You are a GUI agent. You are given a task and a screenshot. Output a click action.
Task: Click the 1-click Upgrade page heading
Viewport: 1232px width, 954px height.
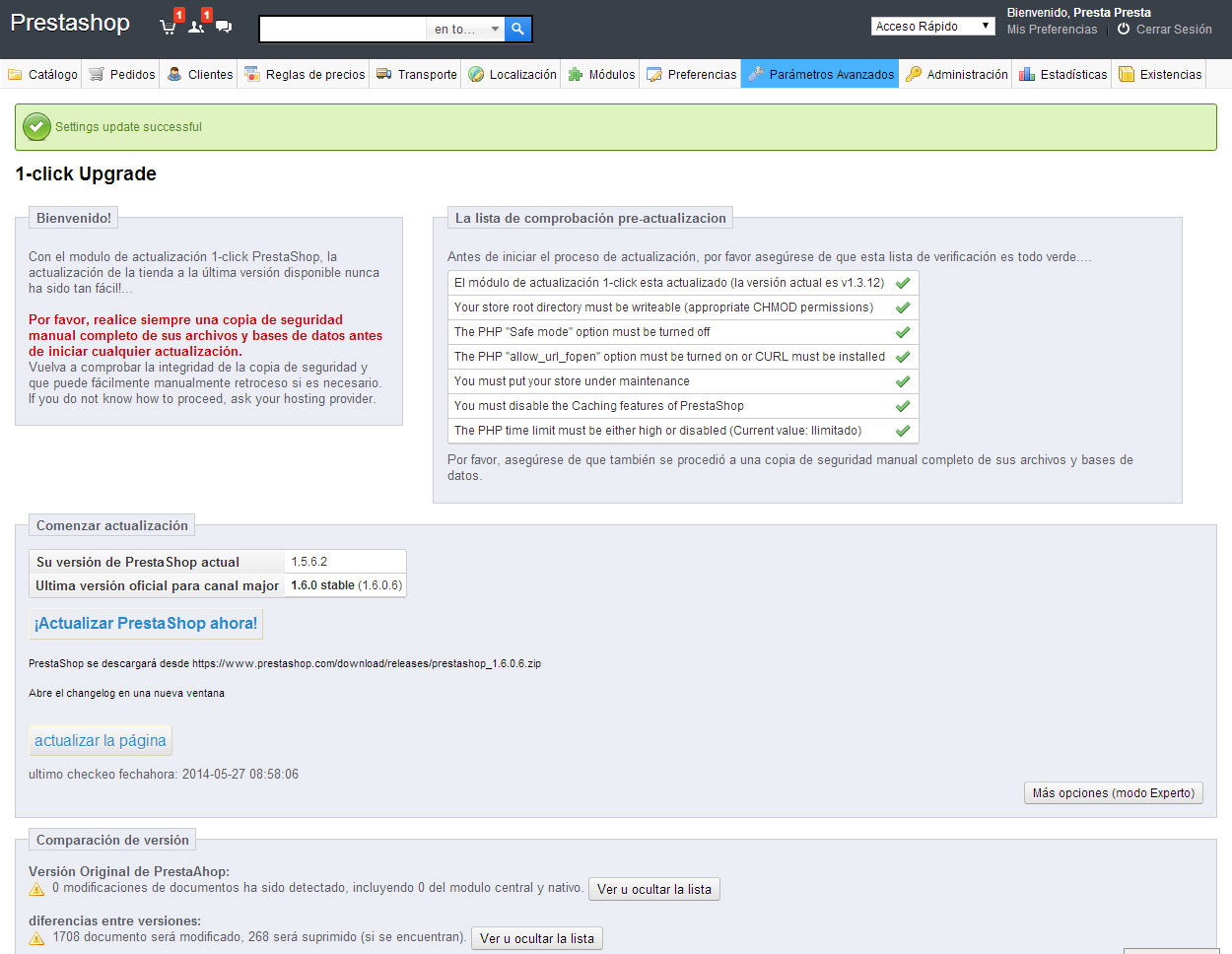[86, 174]
